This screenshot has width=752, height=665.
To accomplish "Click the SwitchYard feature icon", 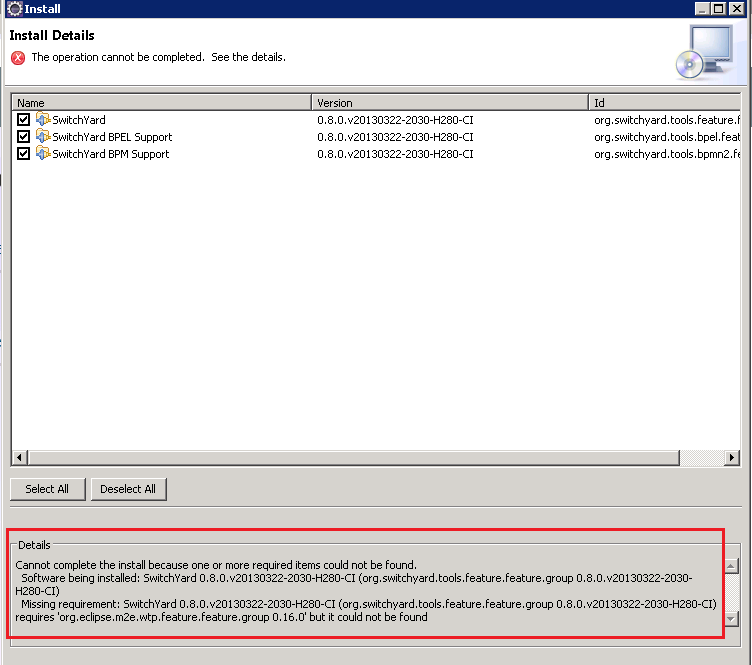I will (43, 119).
